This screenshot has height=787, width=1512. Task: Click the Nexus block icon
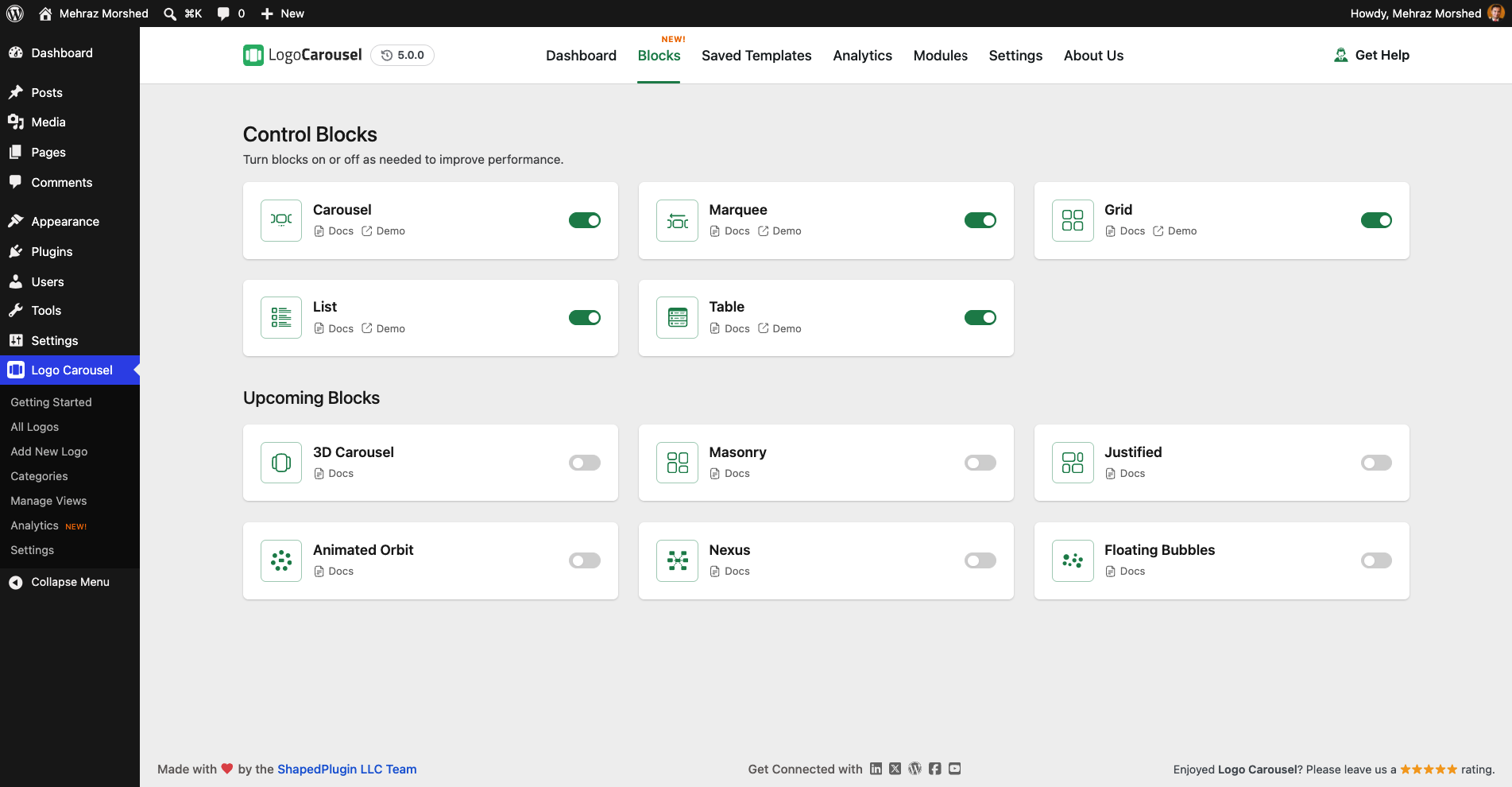677,560
